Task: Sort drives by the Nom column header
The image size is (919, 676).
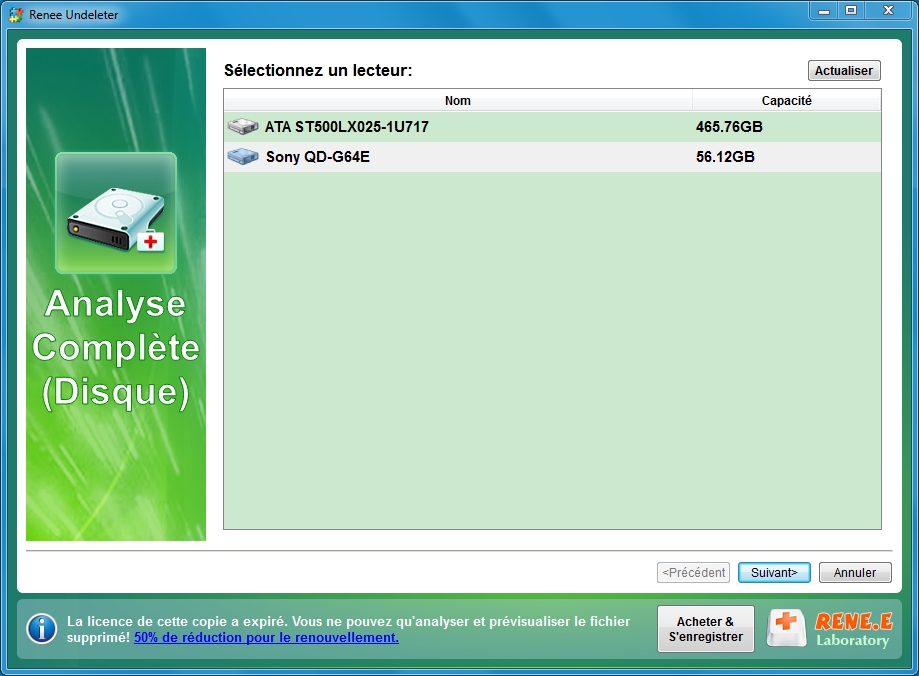Action: [458, 100]
